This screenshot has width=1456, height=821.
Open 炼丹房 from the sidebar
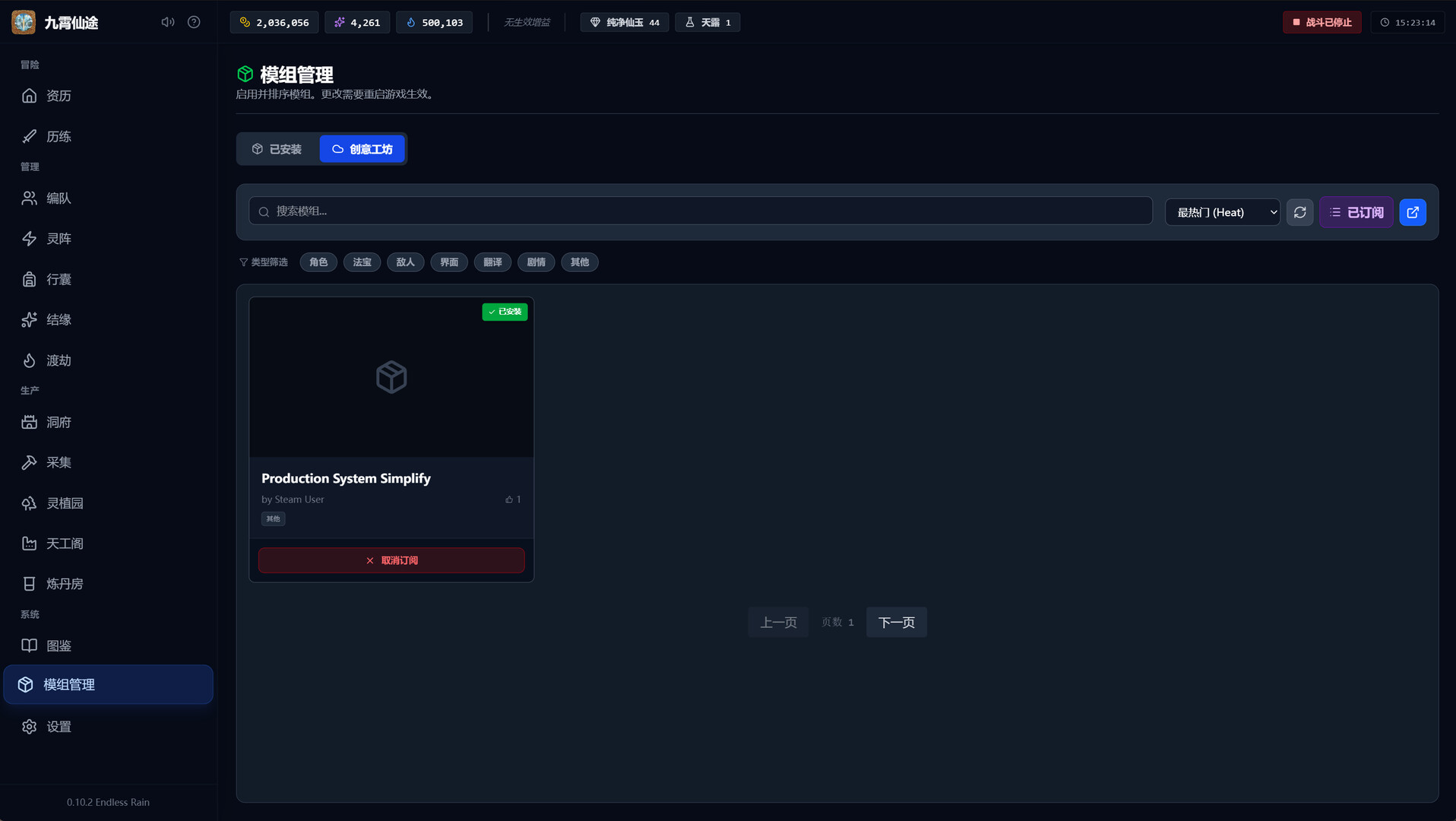coord(64,584)
